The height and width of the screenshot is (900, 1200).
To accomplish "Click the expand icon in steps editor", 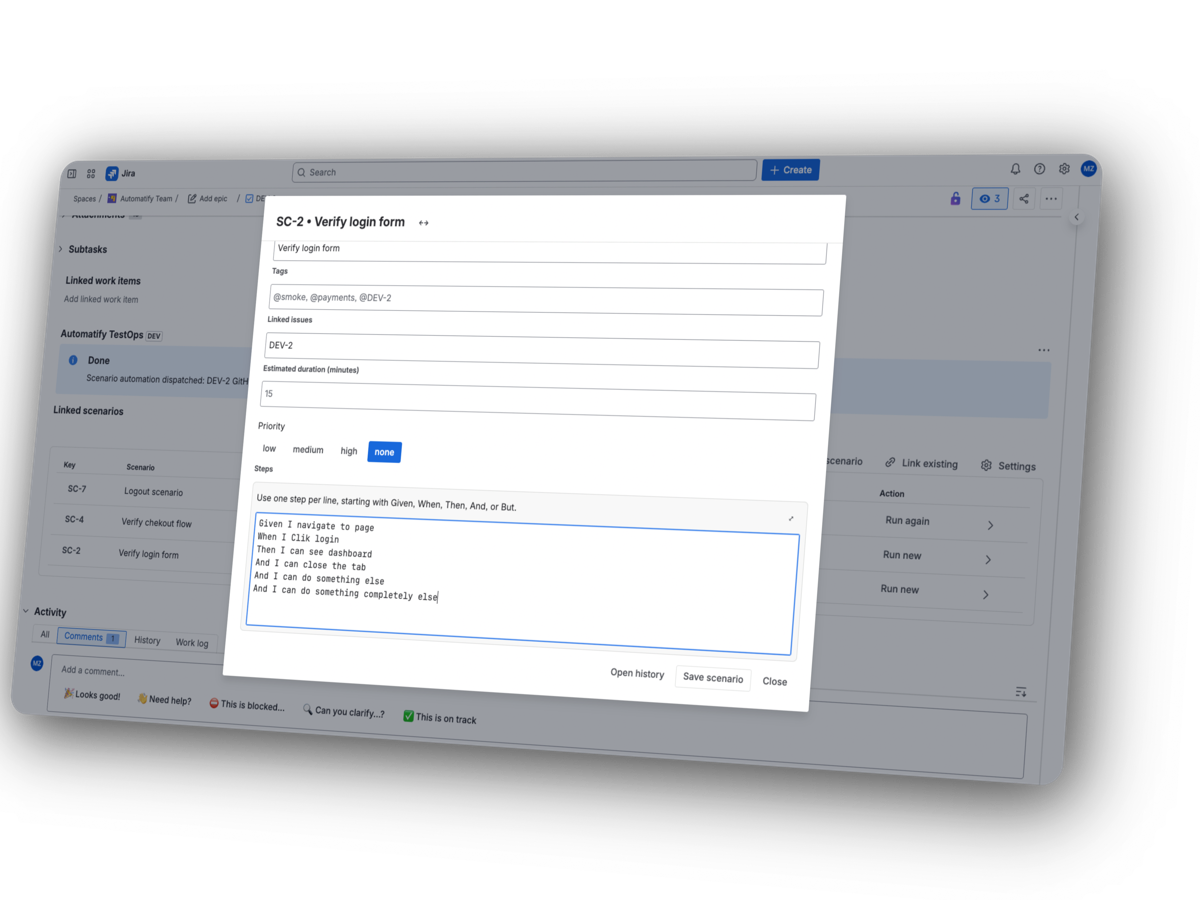I will pyautogui.click(x=791, y=519).
